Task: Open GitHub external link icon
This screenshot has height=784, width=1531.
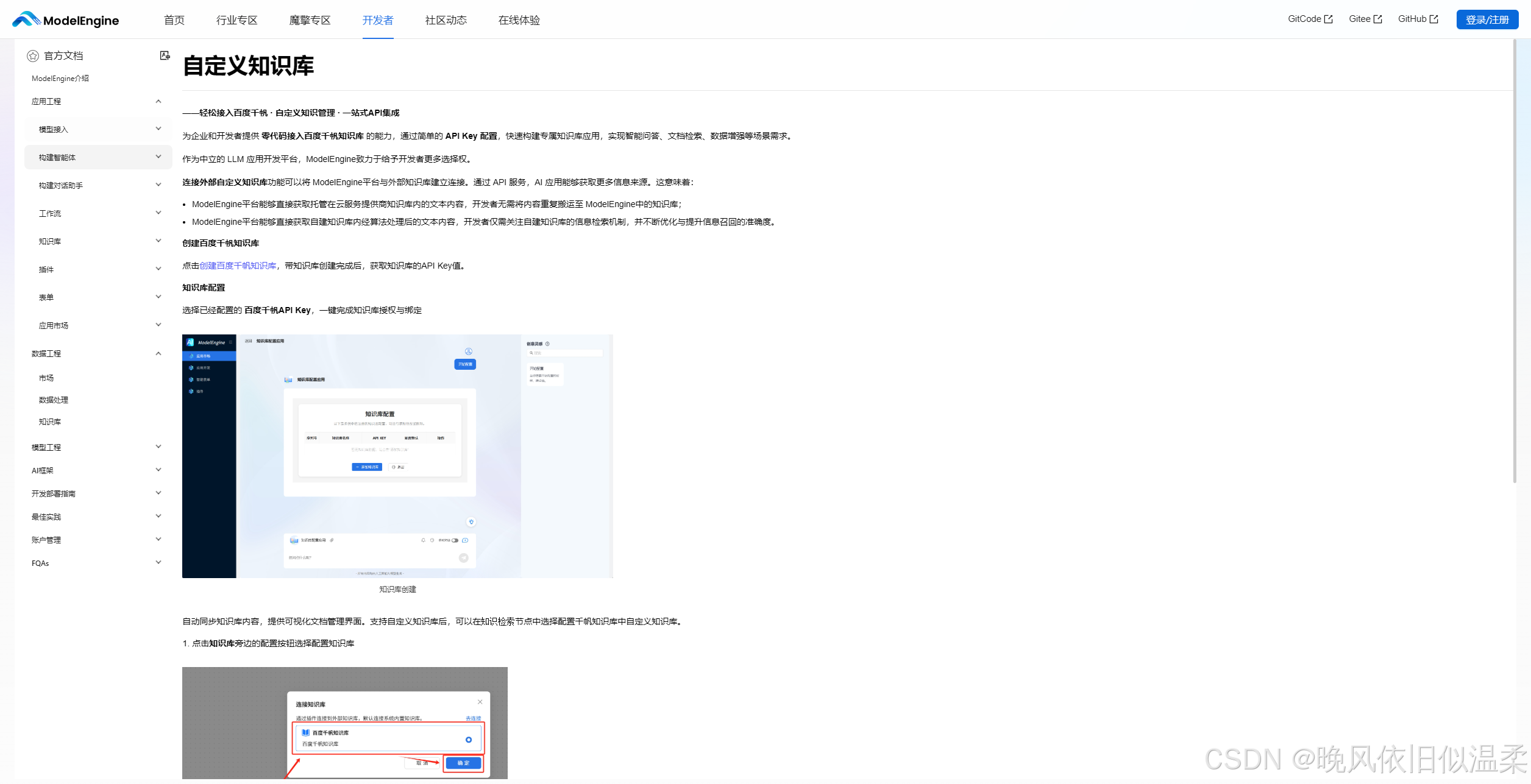Action: (x=1434, y=19)
